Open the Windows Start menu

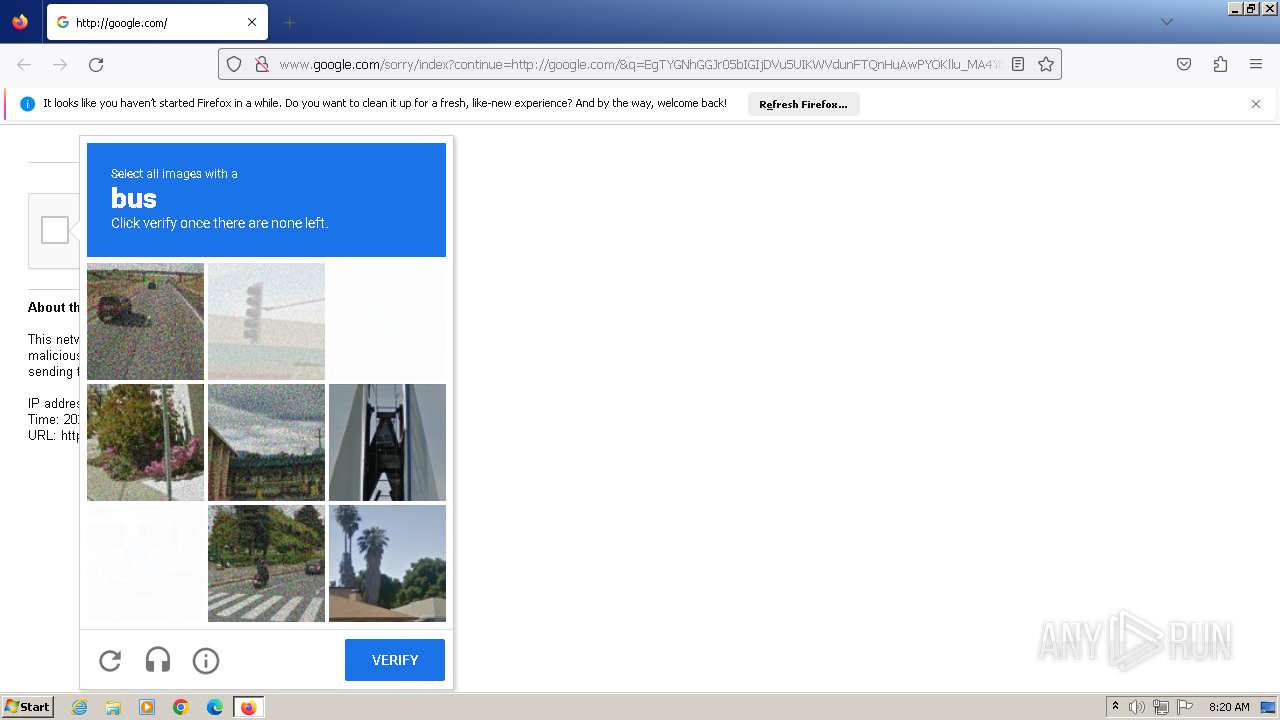click(28, 707)
